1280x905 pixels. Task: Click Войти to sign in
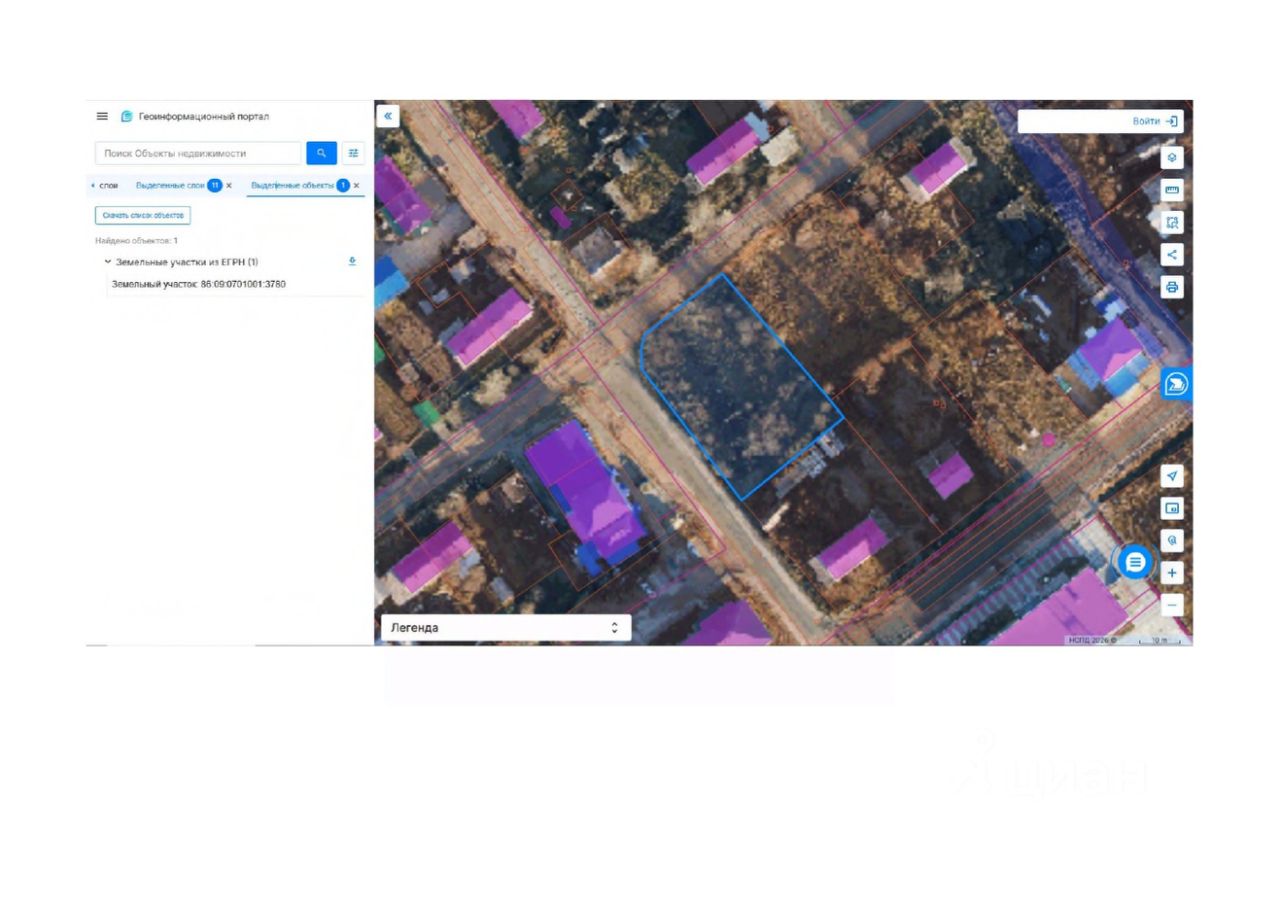tap(1155, 121)
